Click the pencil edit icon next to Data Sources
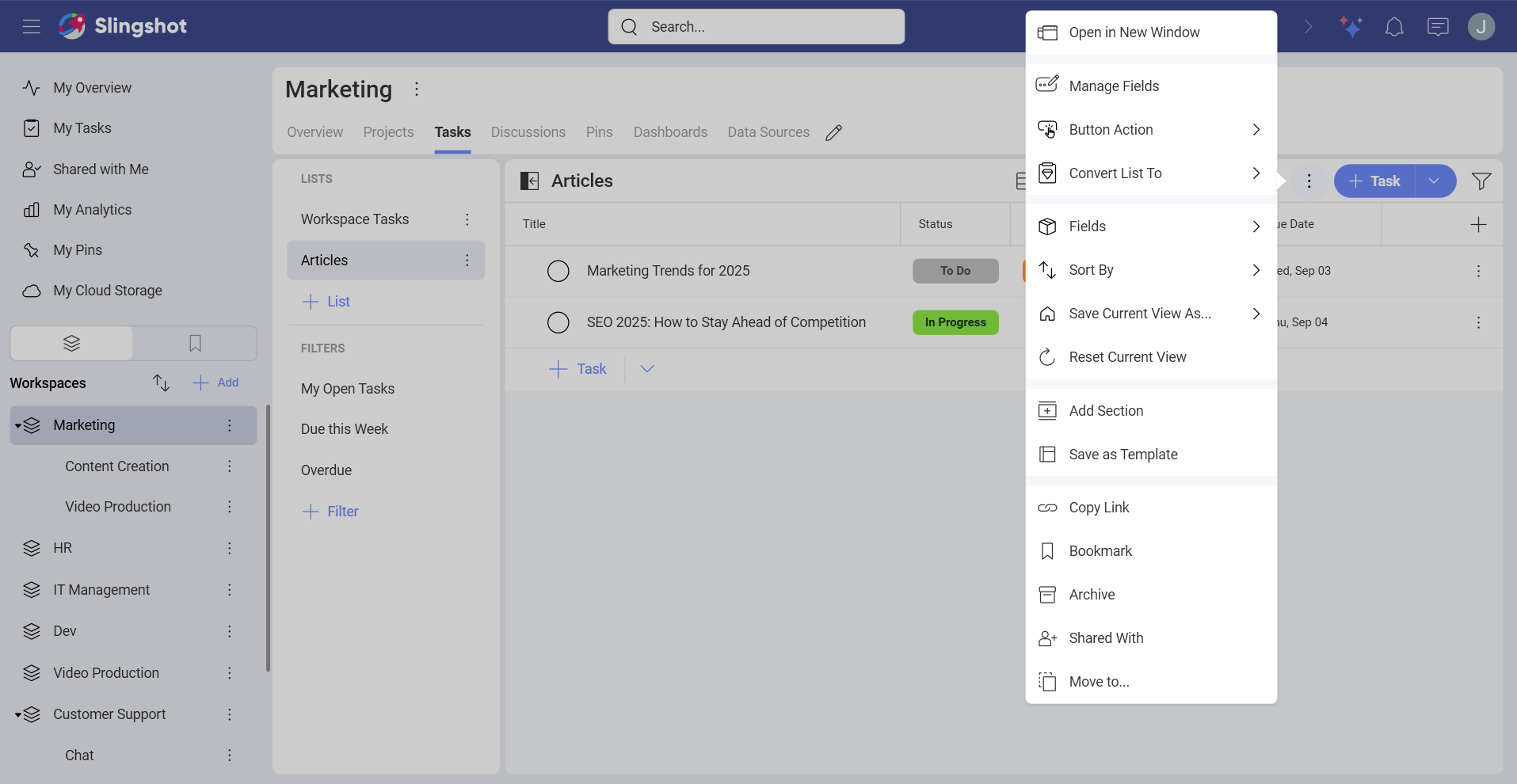 pos(834,132)
